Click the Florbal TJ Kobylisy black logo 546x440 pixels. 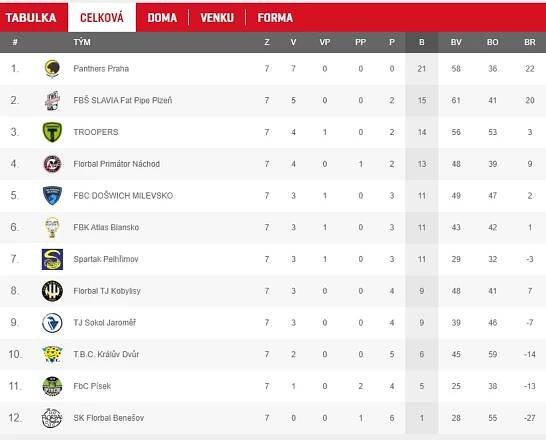click(52, 291)
